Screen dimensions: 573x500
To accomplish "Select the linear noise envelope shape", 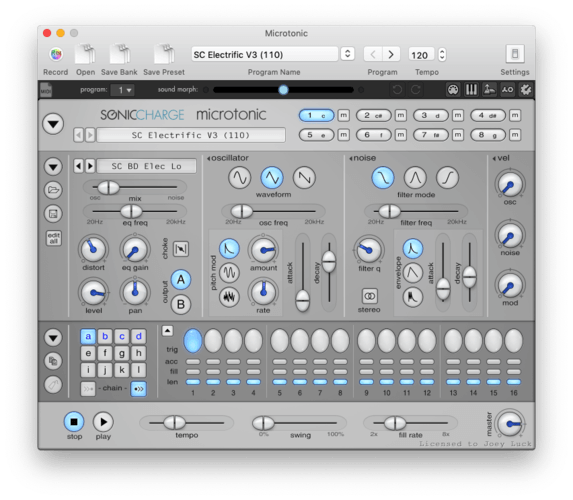I will [413, 273].
